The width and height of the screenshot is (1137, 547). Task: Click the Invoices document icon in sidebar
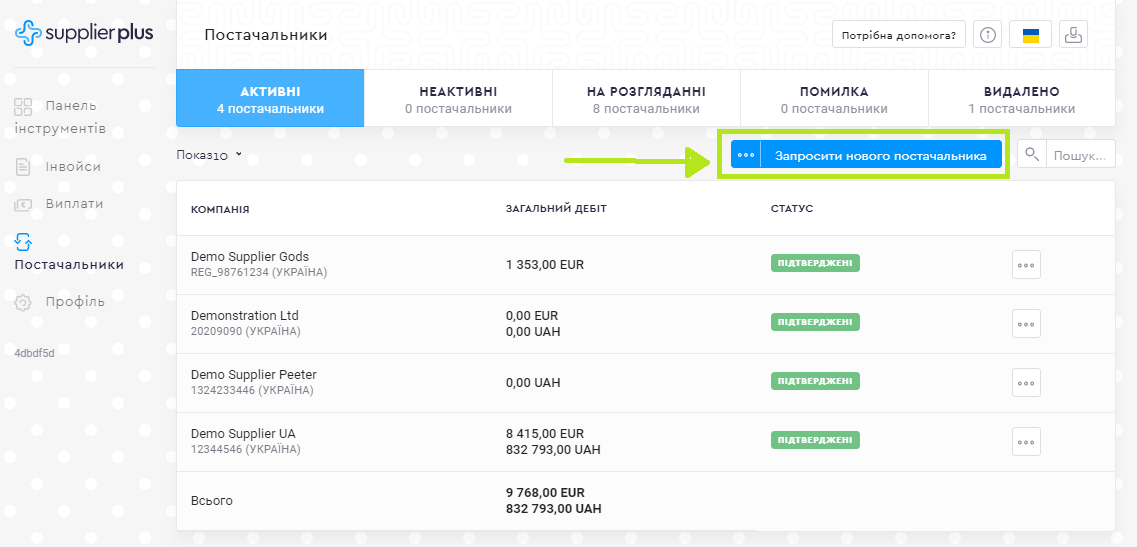pos(23,167)
